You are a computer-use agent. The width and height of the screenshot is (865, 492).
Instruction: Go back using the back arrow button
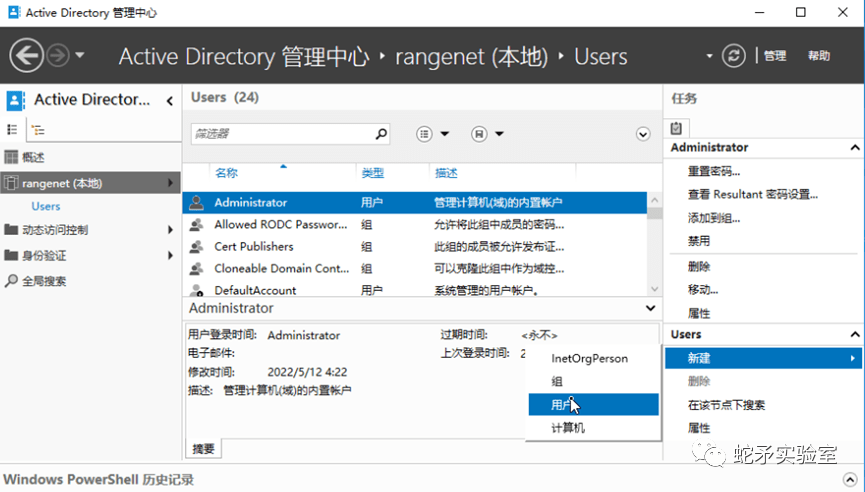coord(26,55)
